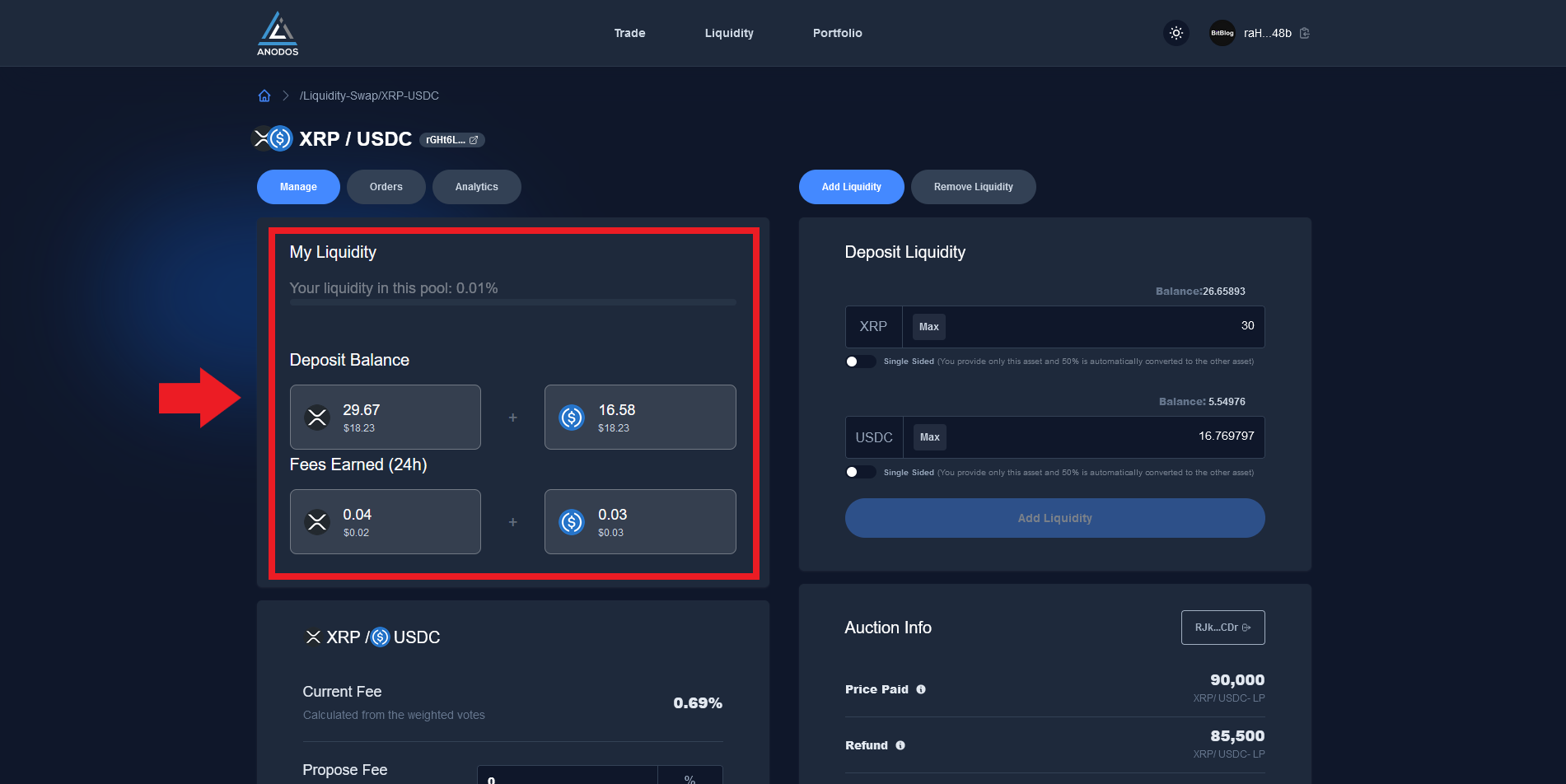Open the rGHt6L... pool address link

click(x=452, y=140)
